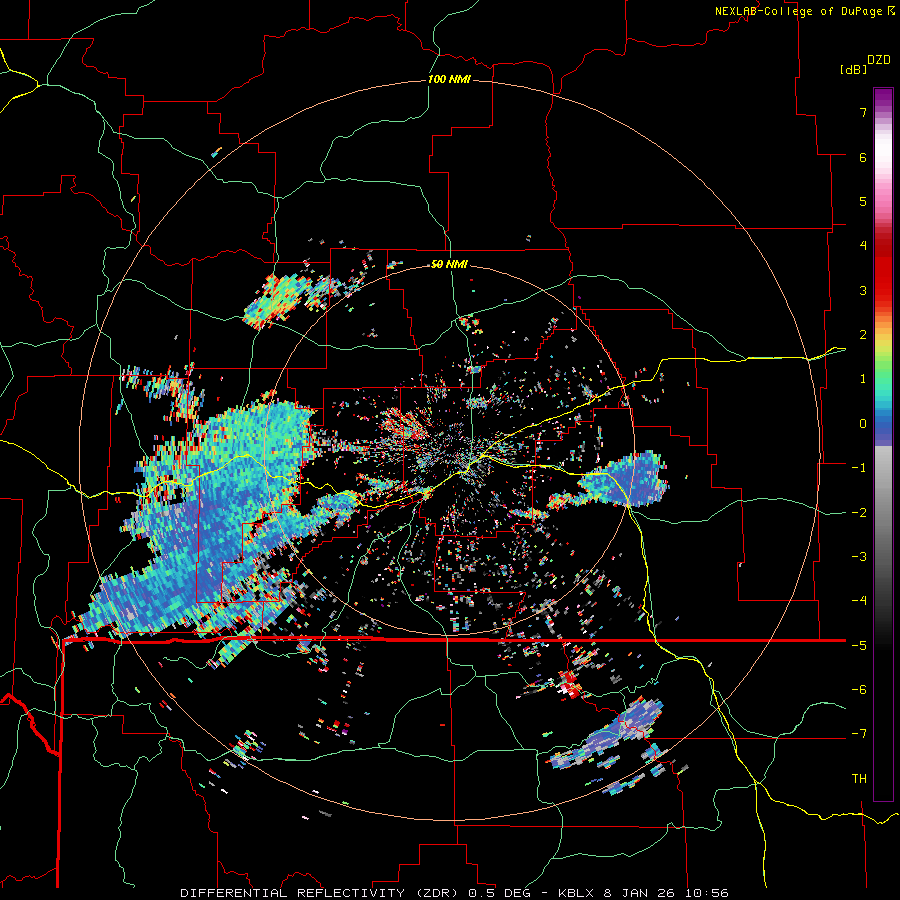Image resolution: width=900 pixels, height=900 pixels.
Task: Click the 1 value on the dB scale
Action: coord(863,379)
